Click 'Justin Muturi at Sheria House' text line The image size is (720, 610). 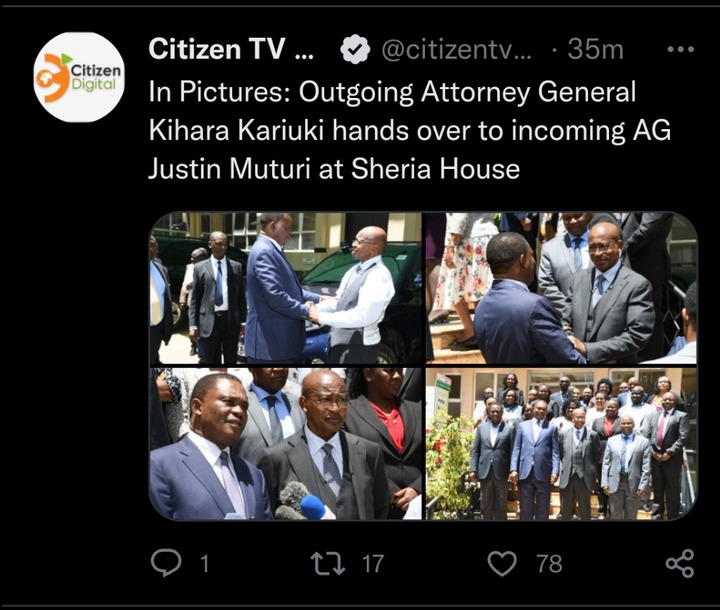pos(334,169)
